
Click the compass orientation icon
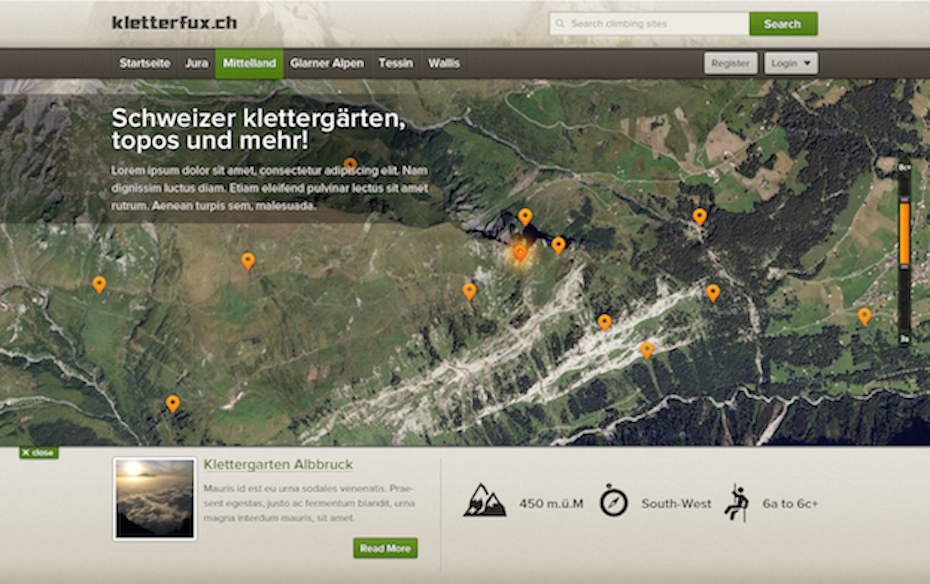[613, 501]
